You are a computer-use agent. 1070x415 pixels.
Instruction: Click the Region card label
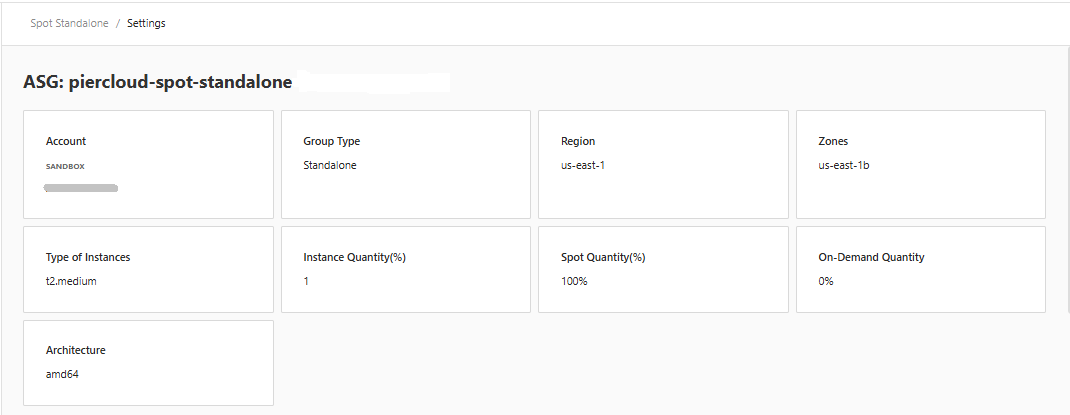pyautogui.click(x=578, y=141)
